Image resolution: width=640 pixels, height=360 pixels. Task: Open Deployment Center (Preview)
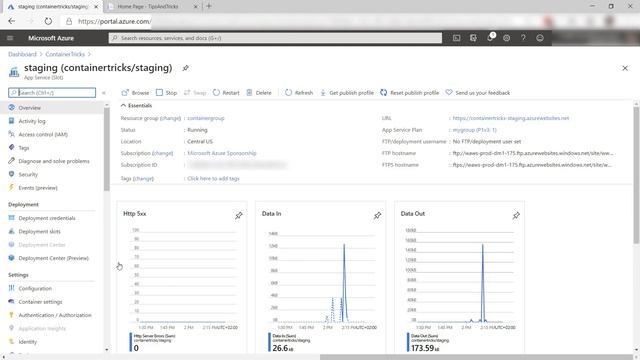(52, 258)
